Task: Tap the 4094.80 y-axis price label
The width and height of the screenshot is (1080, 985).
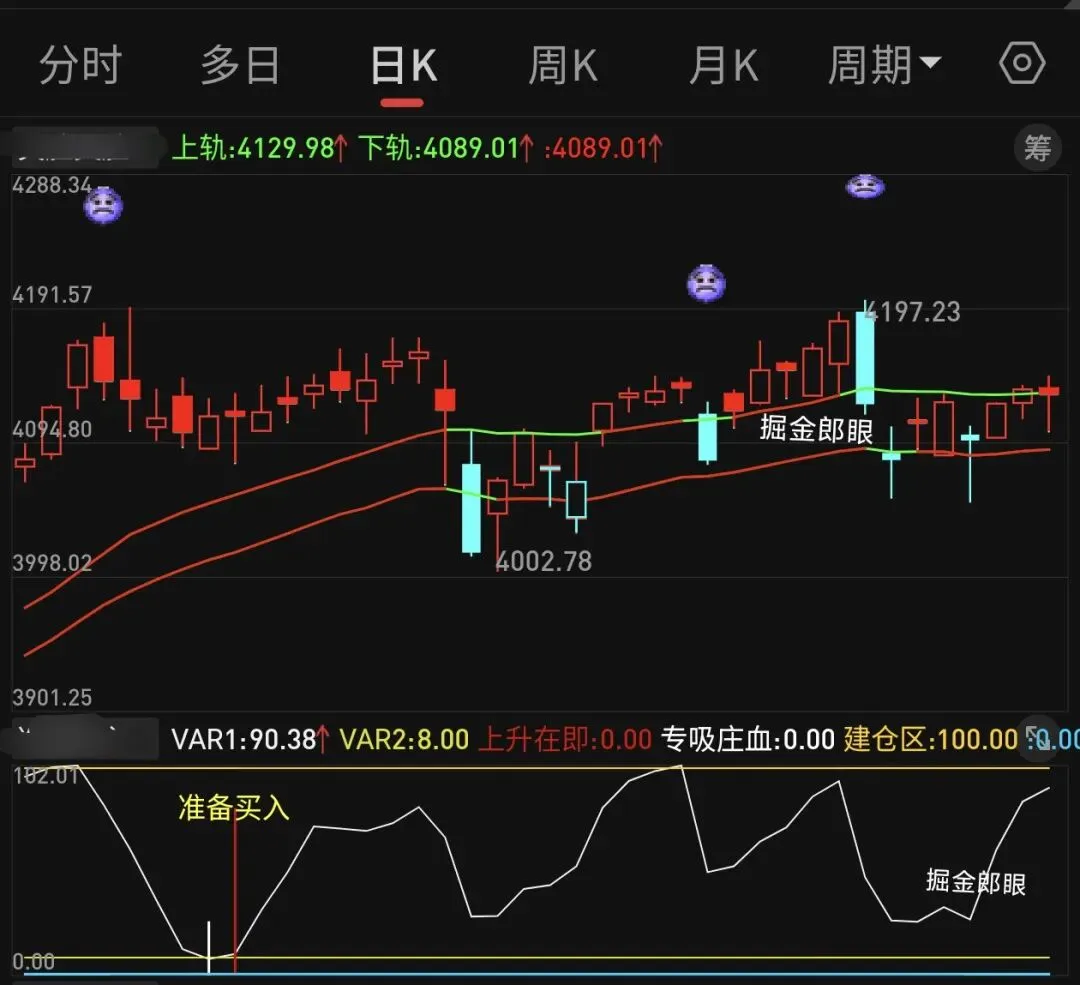Action: [x=52, y=429]
